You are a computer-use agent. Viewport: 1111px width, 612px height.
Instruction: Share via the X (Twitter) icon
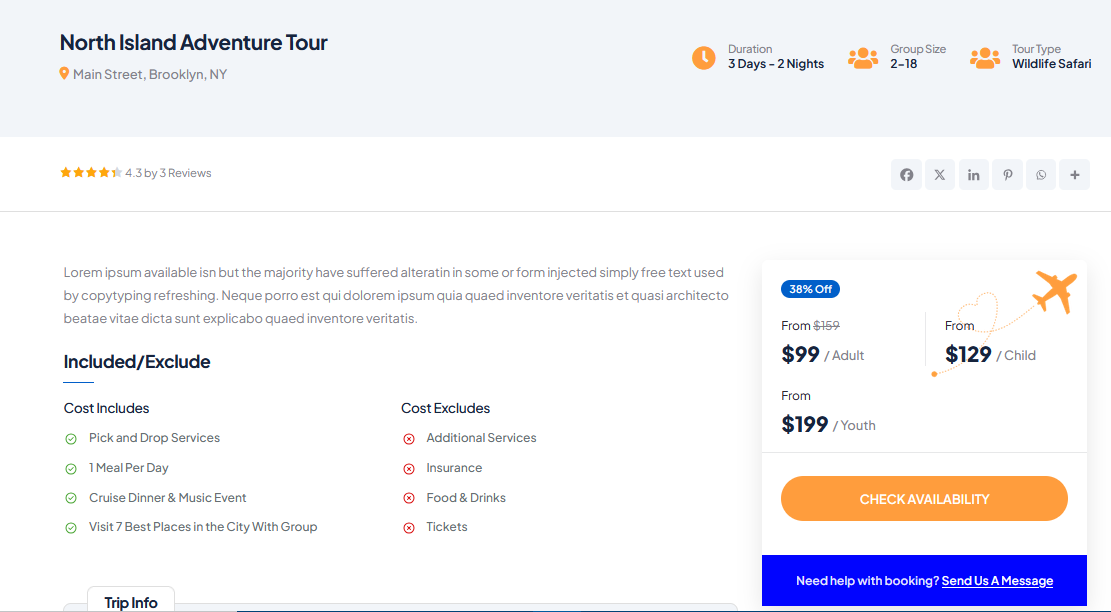(x=940, y=175)
